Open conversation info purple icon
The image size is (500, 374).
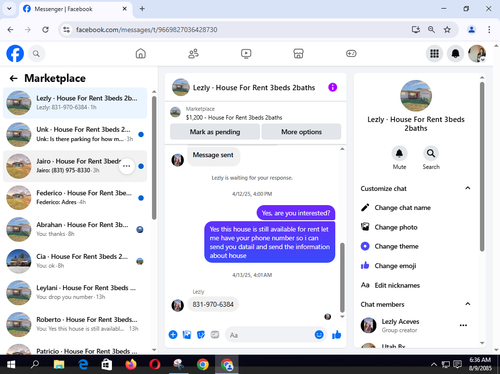click(x=333, y=87)
